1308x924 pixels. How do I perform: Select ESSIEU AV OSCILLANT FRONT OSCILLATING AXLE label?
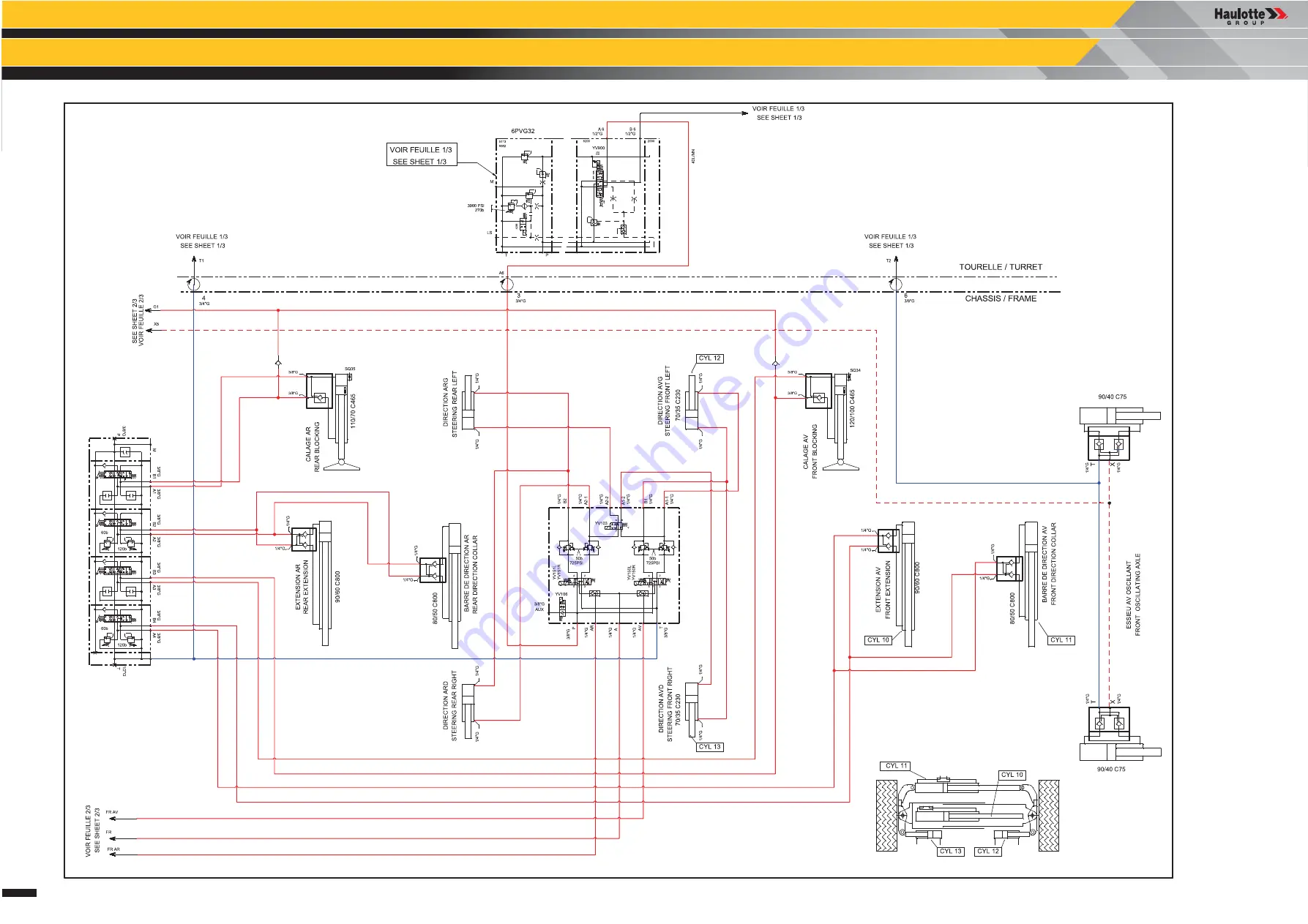[1133, 594]
